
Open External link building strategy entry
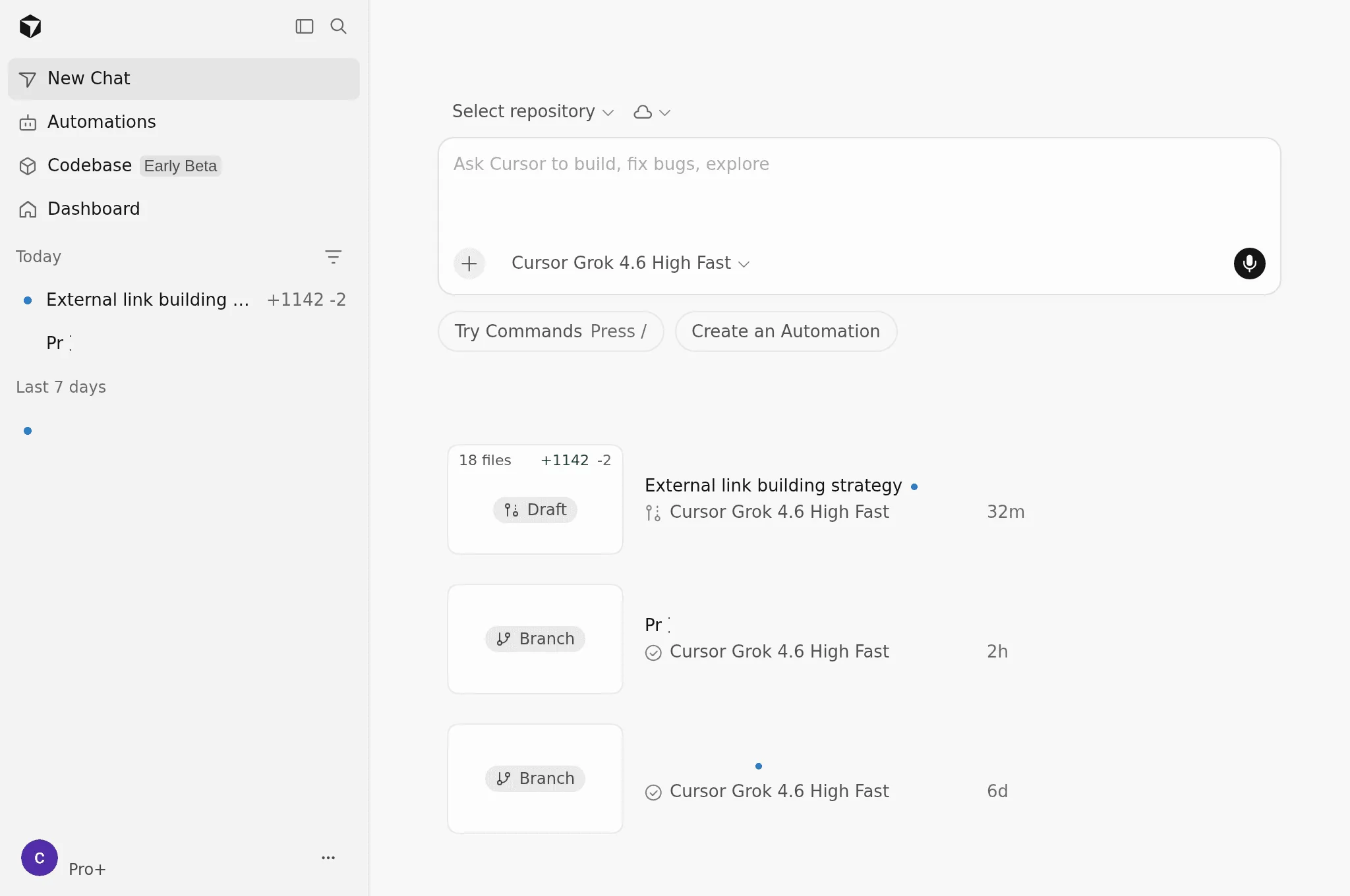coord(773,486)
